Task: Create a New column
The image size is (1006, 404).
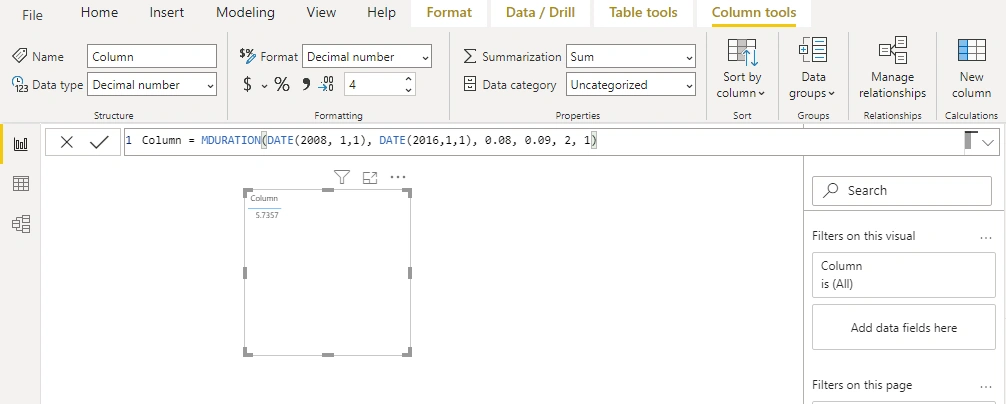Action: 971,69
